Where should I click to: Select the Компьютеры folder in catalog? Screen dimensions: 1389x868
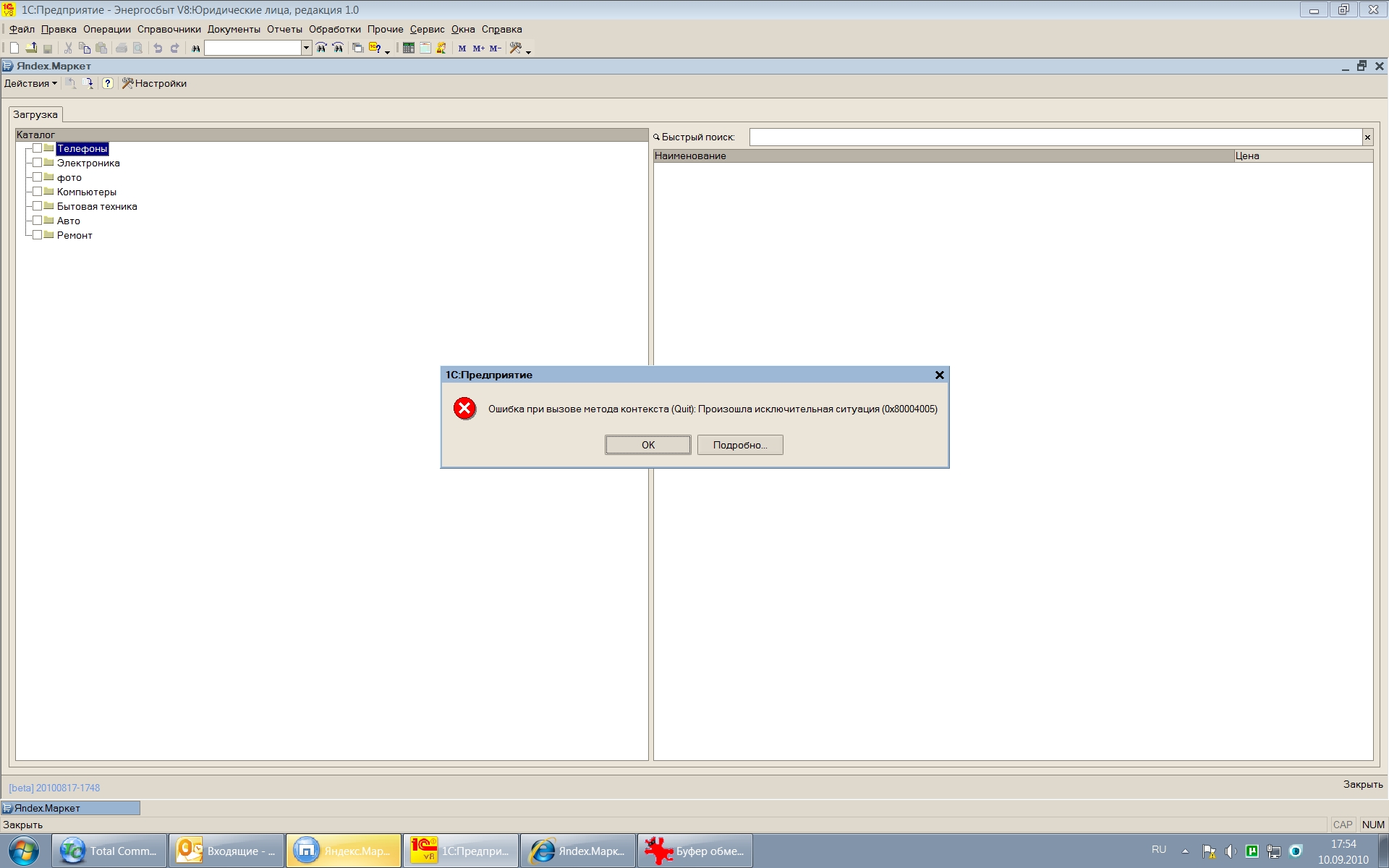click(87, 192)
